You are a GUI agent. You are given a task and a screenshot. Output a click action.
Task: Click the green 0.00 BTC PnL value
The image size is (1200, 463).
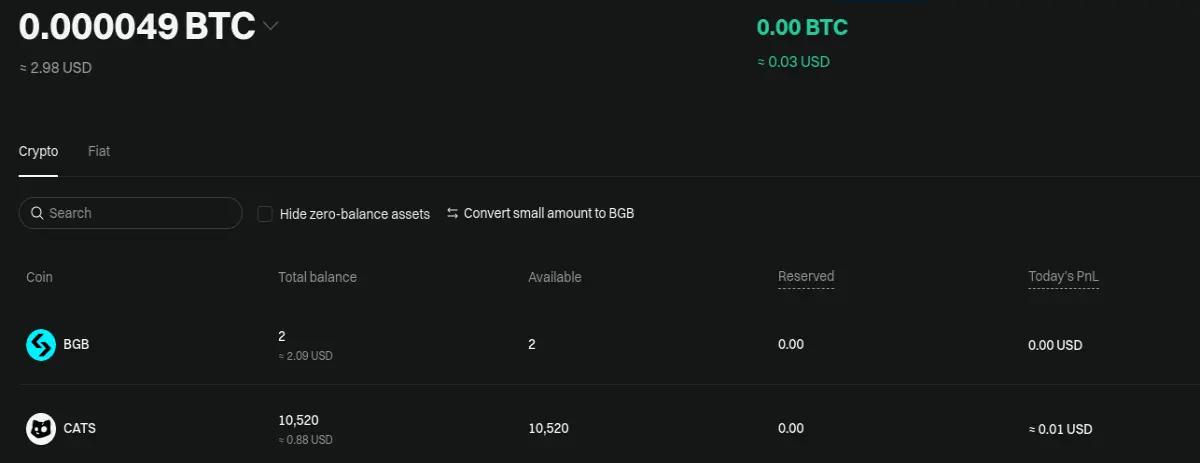(x=802, y=27)
